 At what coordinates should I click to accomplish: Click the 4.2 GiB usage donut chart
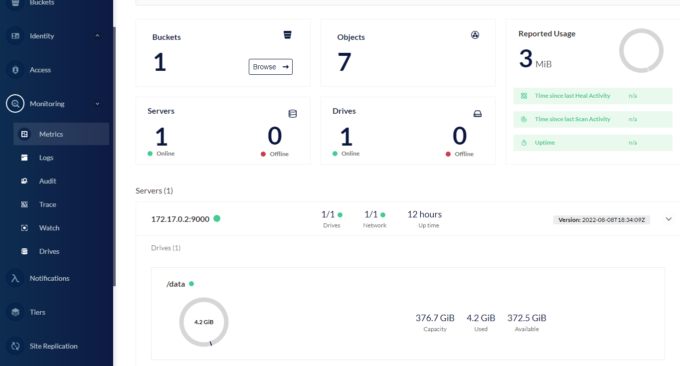coord(204,322)
